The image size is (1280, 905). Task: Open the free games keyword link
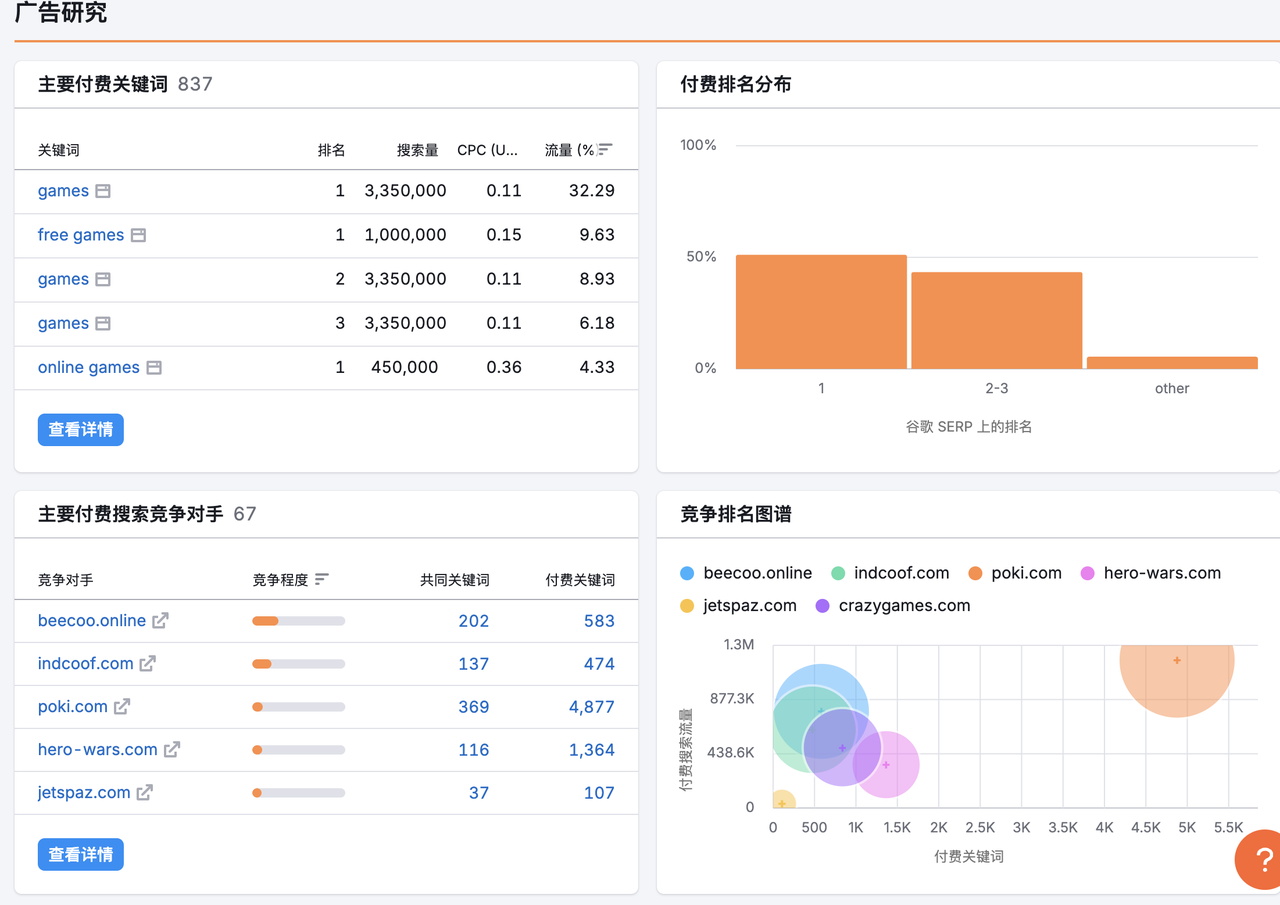point(81,235)
